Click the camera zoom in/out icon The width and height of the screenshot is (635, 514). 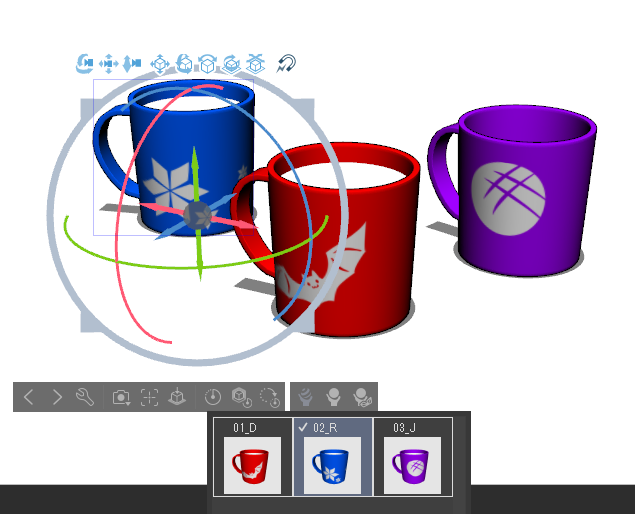(x=132, y=64)
